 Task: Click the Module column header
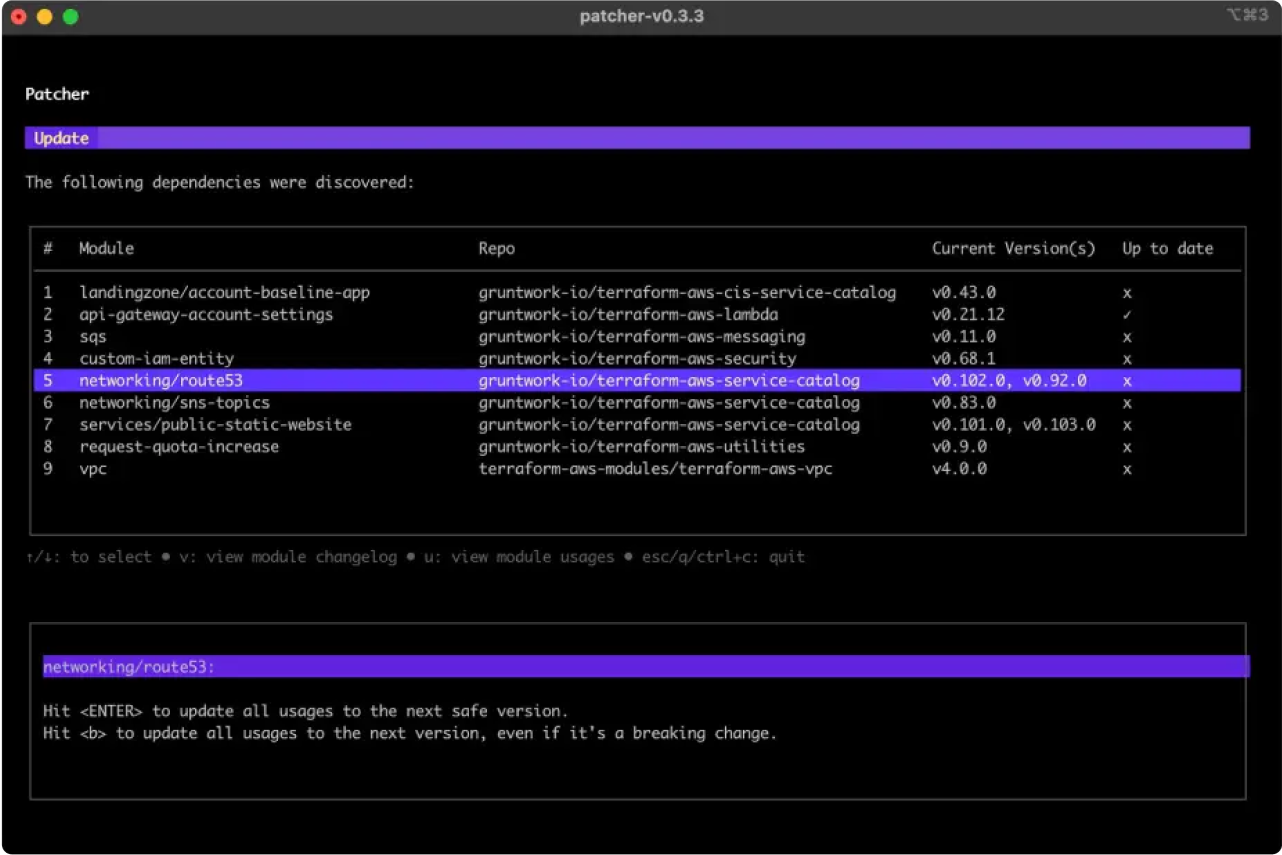(x=106, y=248)
